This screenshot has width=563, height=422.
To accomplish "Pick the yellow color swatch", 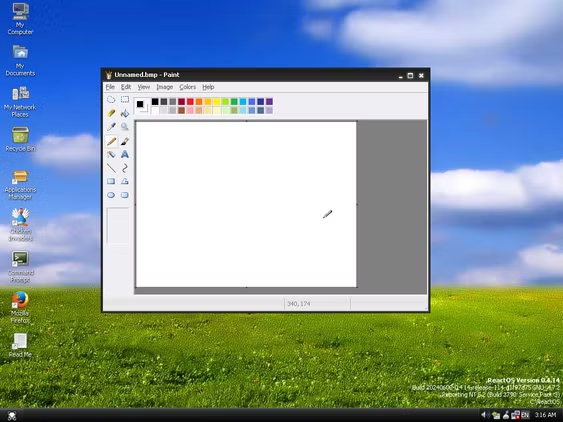I will pos(217,102).
